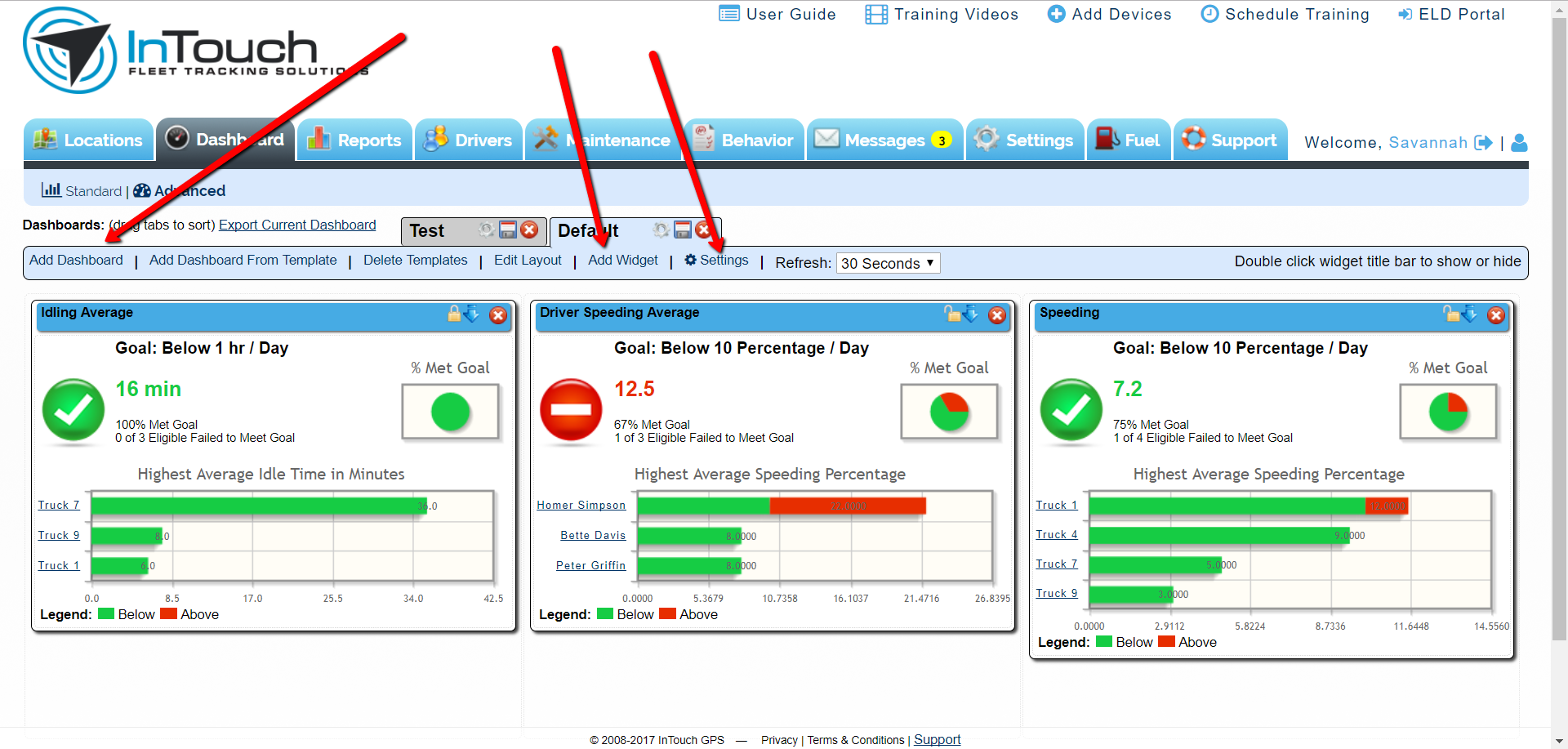Click the User Guide icon
The width and height of the screenshot is (1568, 749).
729,14
